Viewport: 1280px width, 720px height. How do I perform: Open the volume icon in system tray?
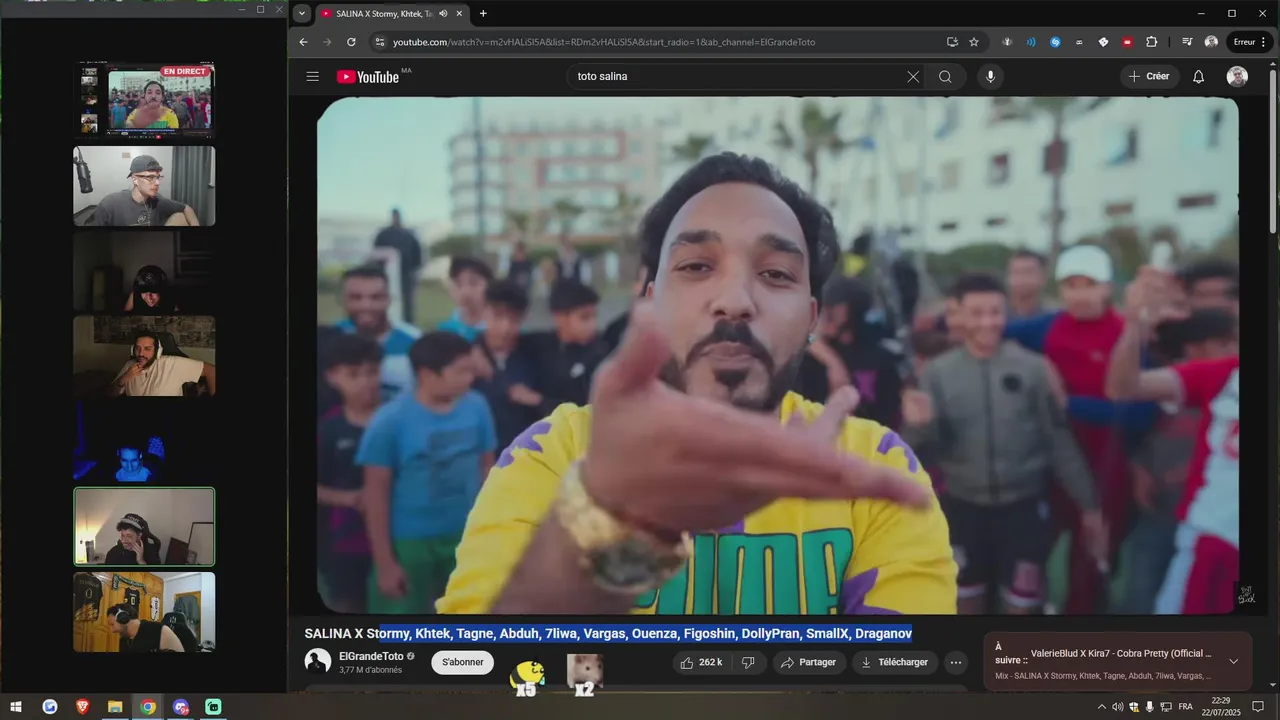(x=1117, y=707)
